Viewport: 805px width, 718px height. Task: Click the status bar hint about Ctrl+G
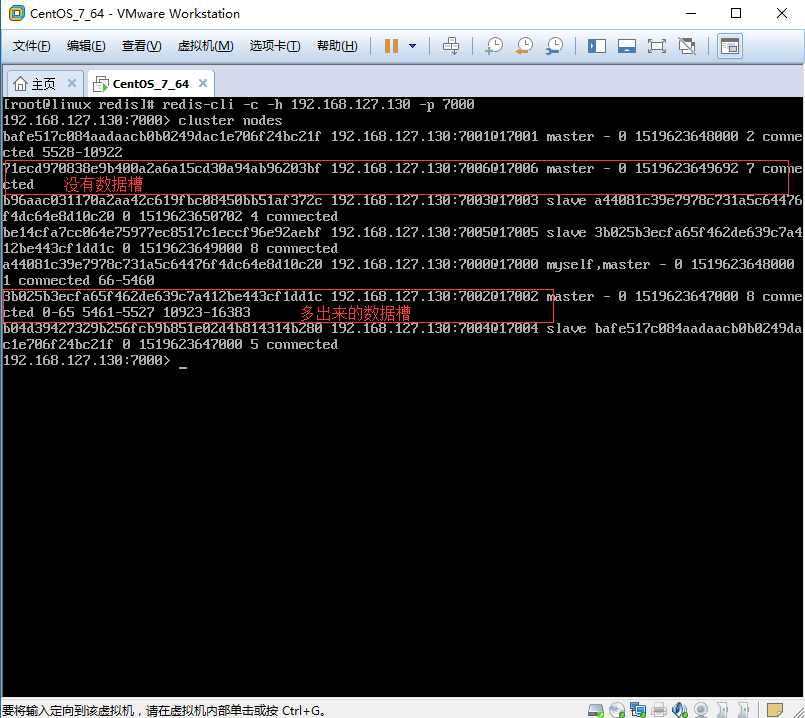click(x=164, y=711)
